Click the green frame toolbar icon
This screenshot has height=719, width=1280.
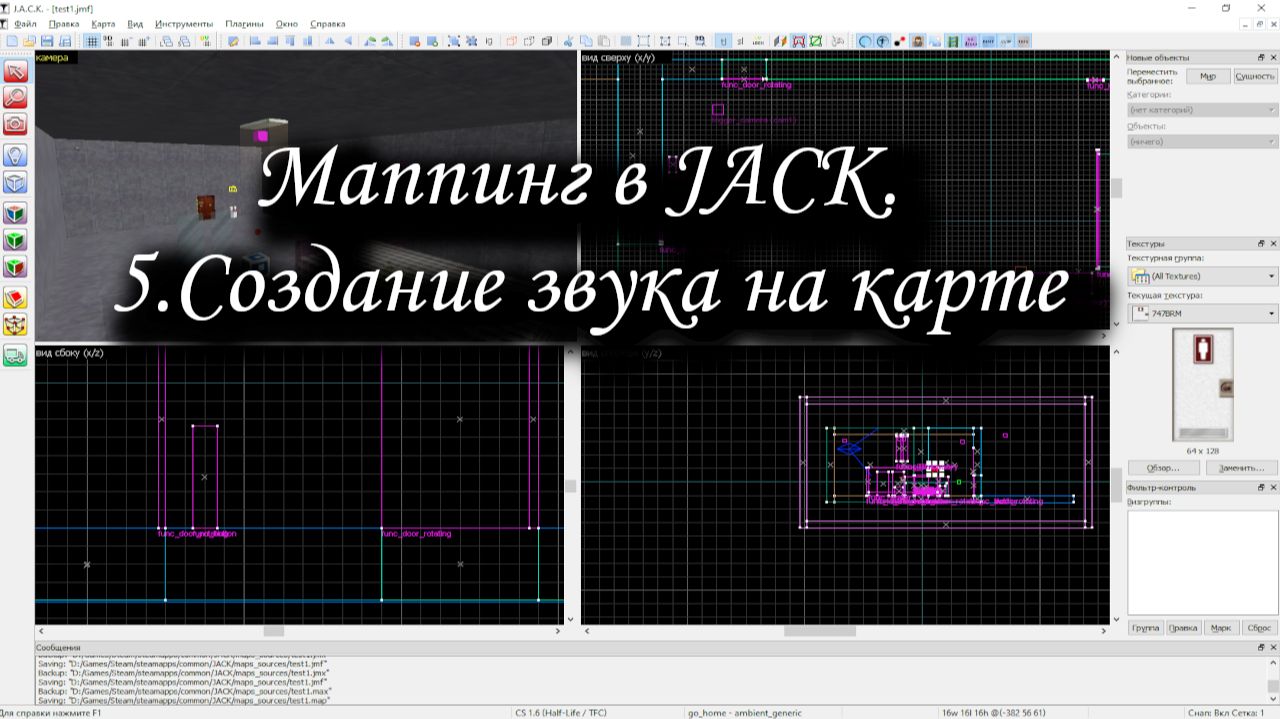click(815, 41)
